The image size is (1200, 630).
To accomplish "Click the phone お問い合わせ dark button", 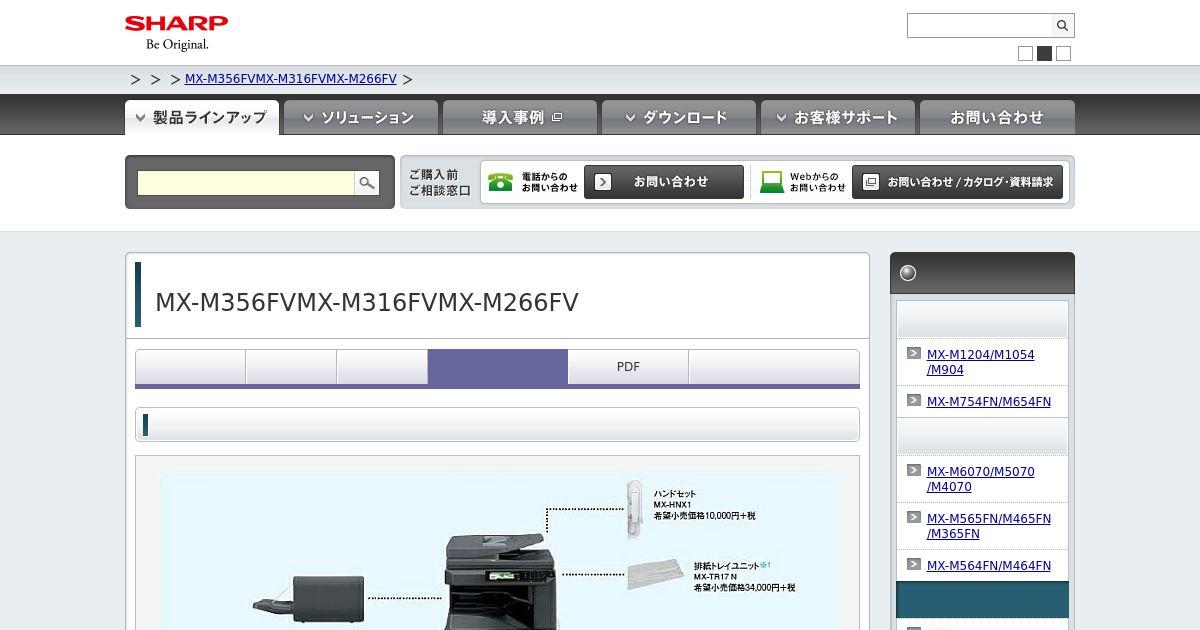I will point(664,182).
